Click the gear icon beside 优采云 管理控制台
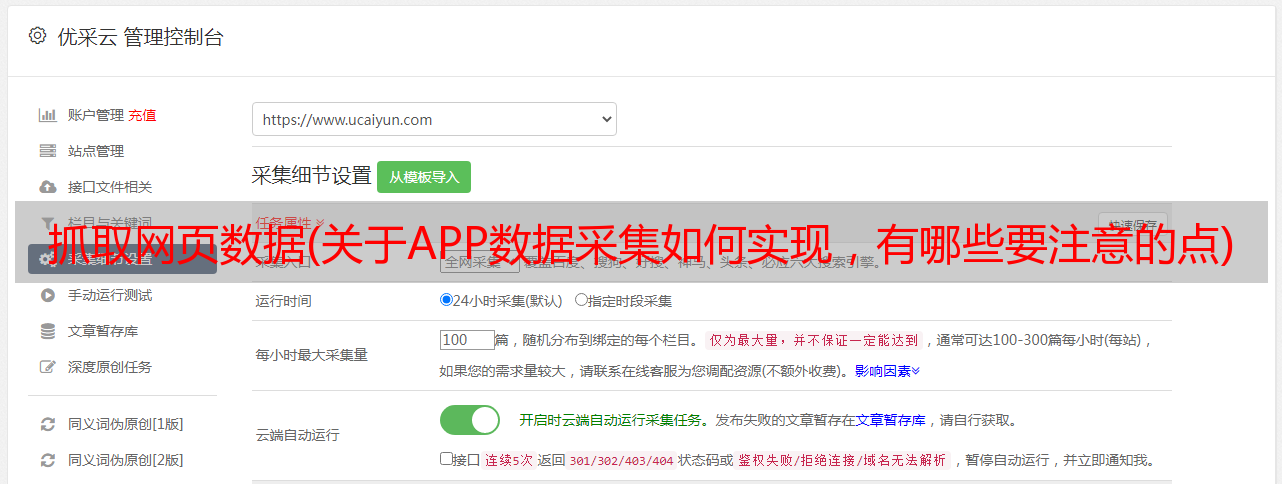The image size is (1282, 484). (x=37, y=36)
